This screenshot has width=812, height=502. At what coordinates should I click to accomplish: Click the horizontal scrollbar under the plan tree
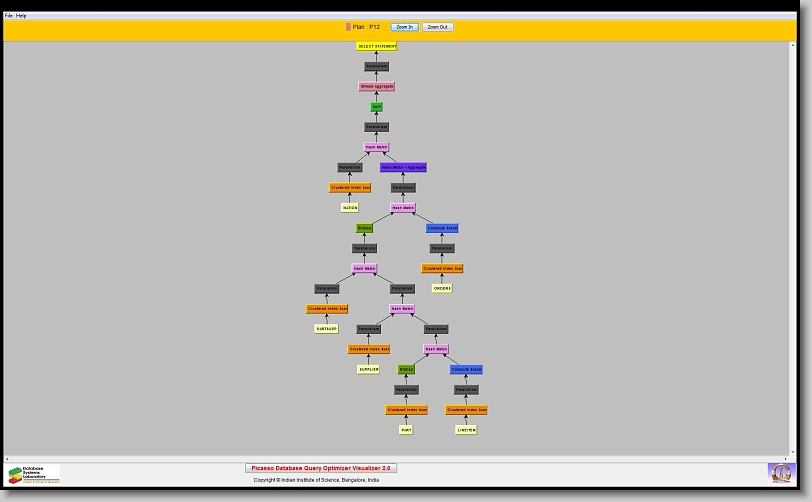pos(400,459)
